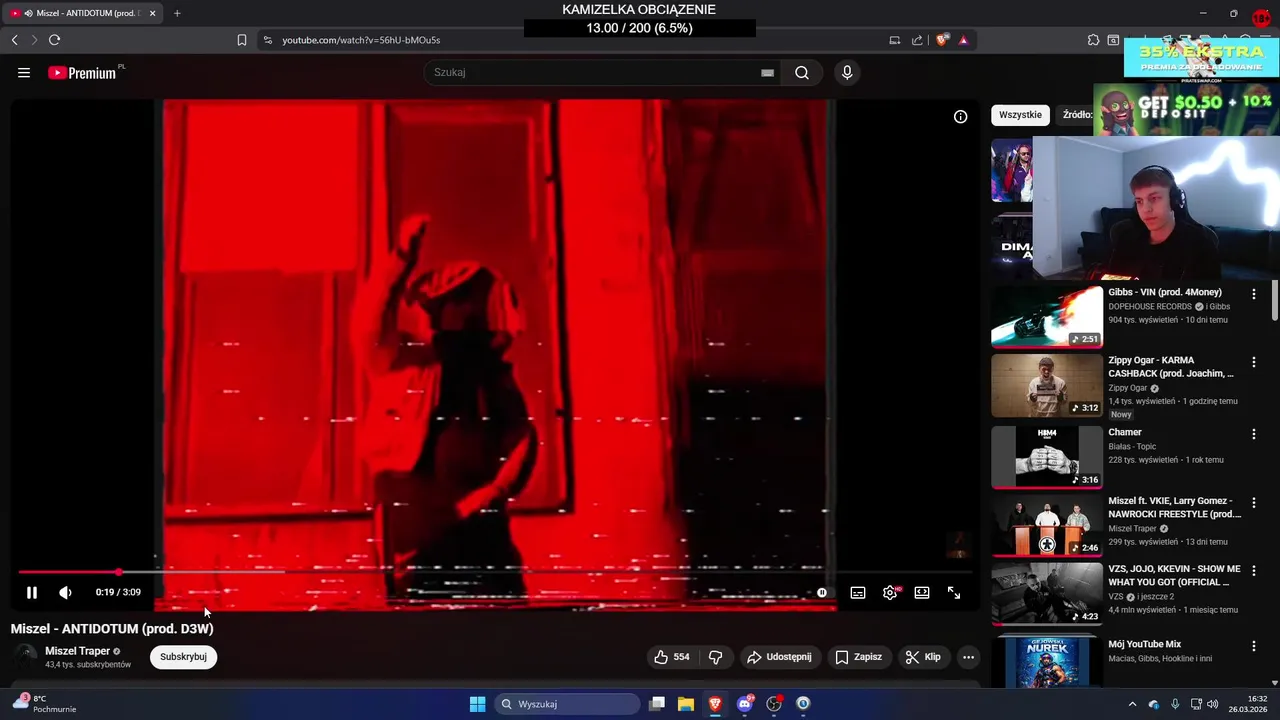Screen dimensions: 1280x720
Task: Open File Explorer from the taskbar
Action: point(686,704)
